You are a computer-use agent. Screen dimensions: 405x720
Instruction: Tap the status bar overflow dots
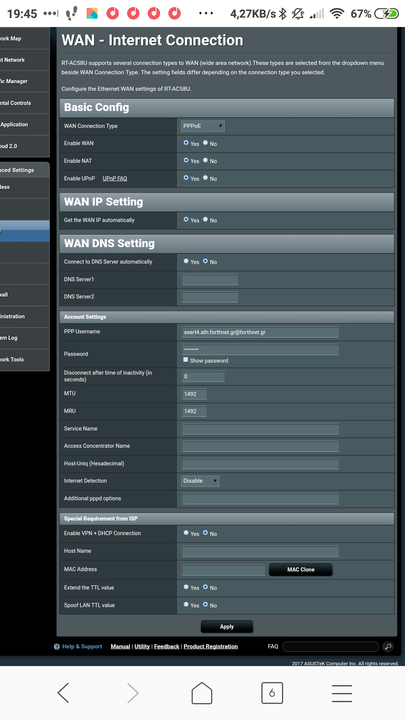pos(206,14)
